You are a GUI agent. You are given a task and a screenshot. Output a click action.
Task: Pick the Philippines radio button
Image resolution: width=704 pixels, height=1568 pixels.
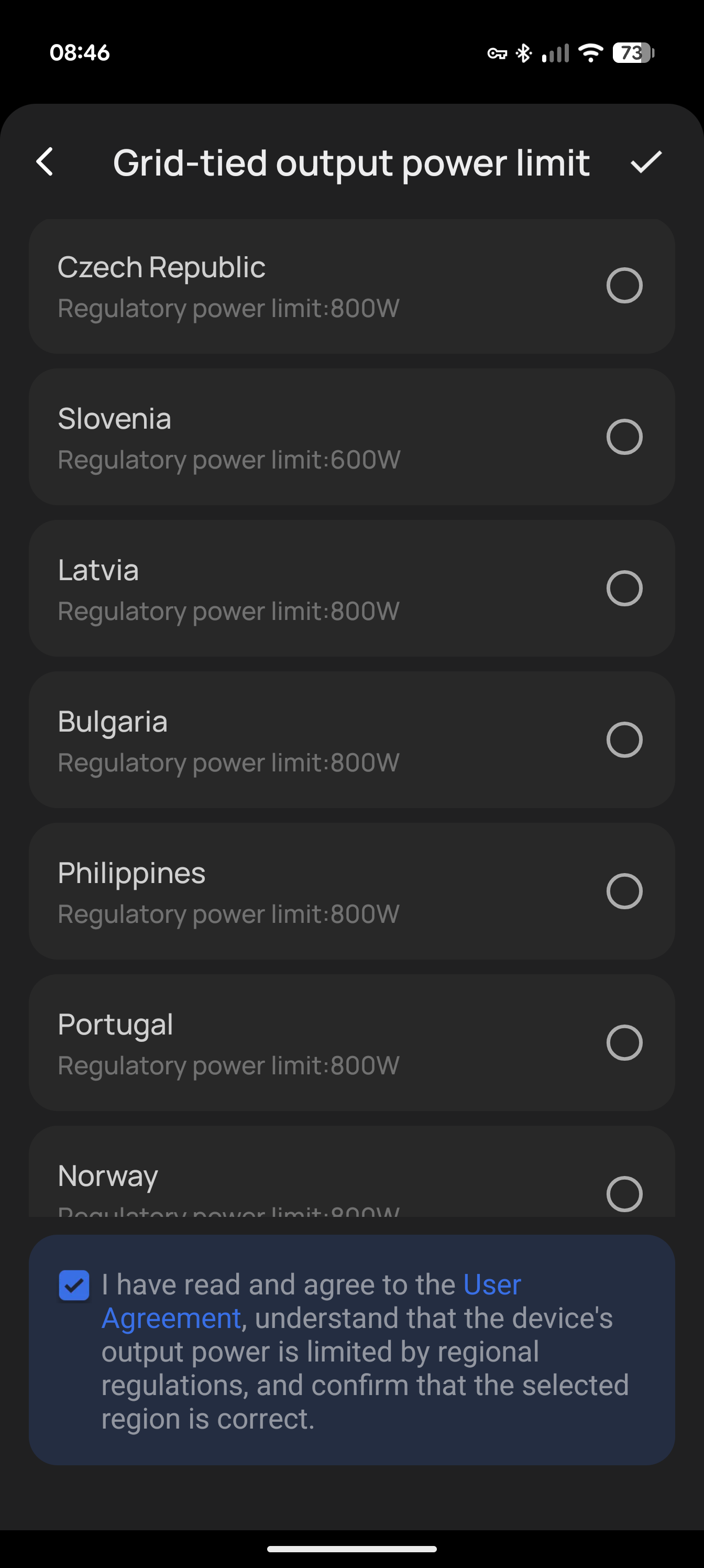pos(624,892)
